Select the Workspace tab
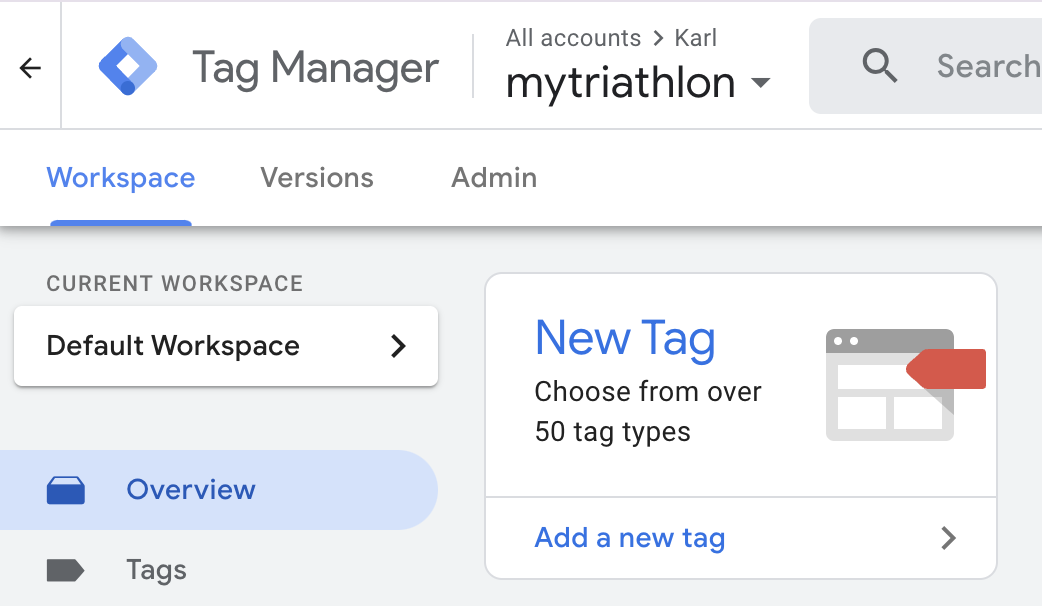The width and height of the screenshot is (1042, 606). tap(121, 178)
